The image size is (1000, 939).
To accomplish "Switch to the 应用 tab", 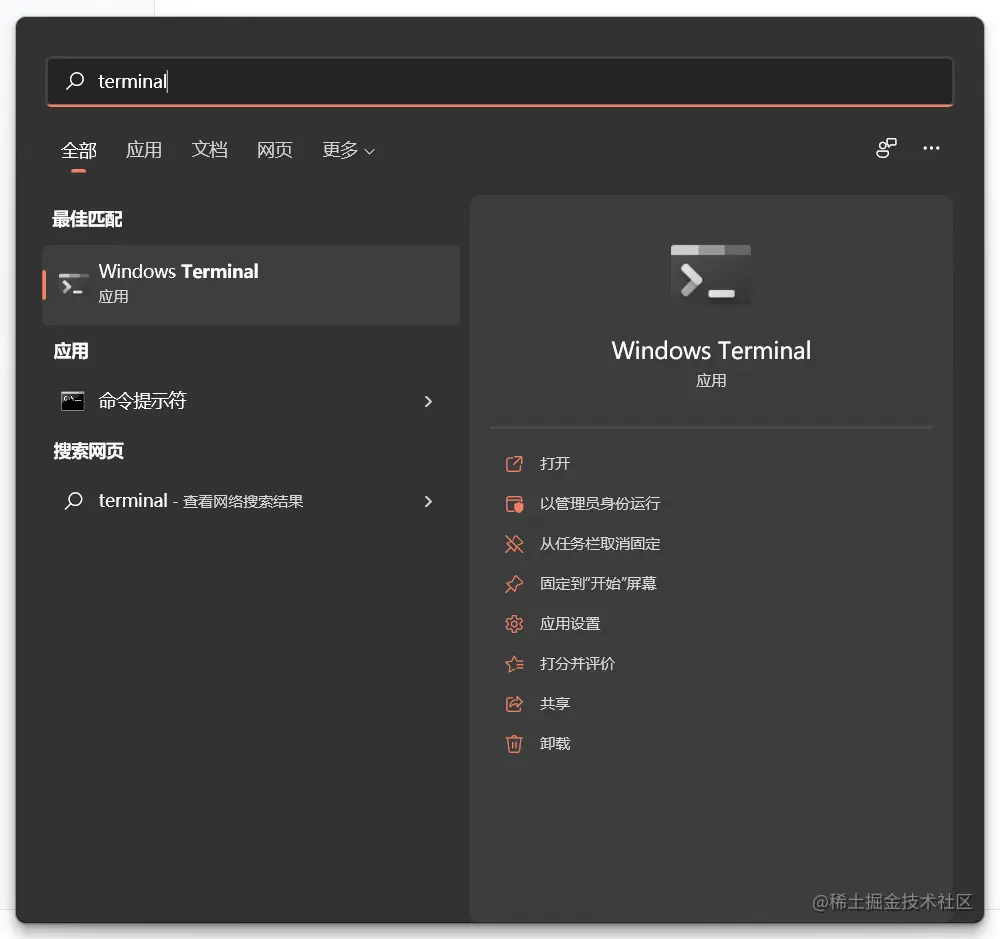I will click(x=143, y=150).
